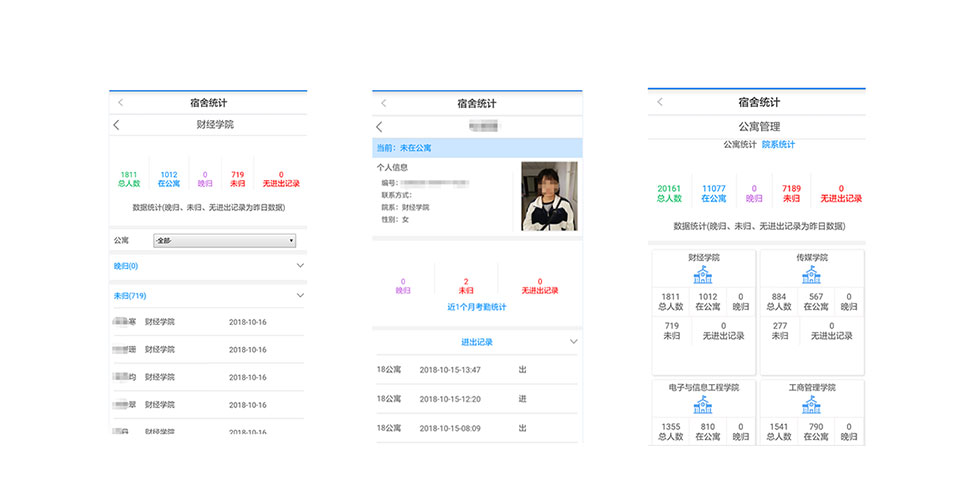Expand the 晚归(0) section chevron
960x501 pixels.
[x=300, y=266]
